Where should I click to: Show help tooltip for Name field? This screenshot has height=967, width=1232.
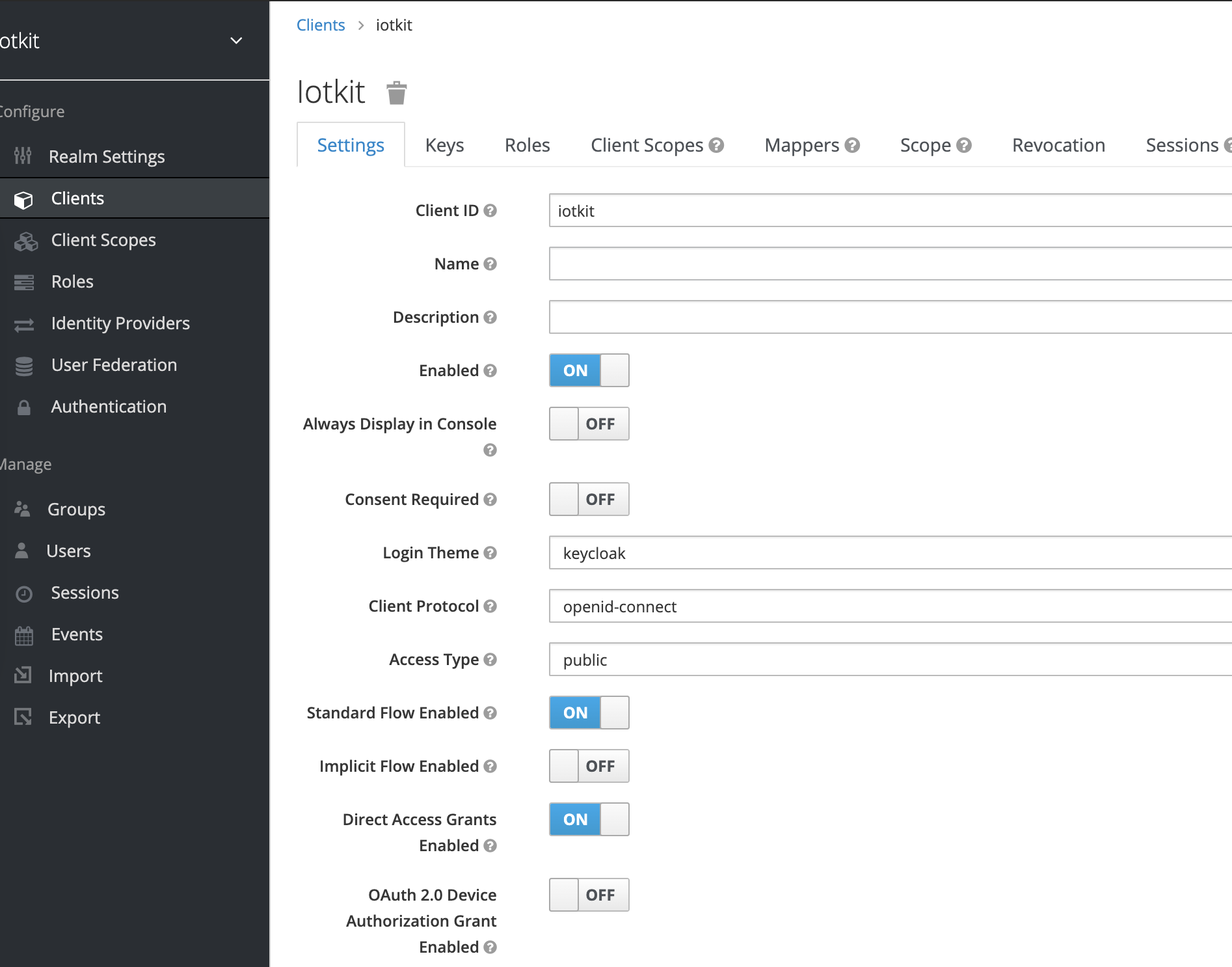click(x=490, y=264)
